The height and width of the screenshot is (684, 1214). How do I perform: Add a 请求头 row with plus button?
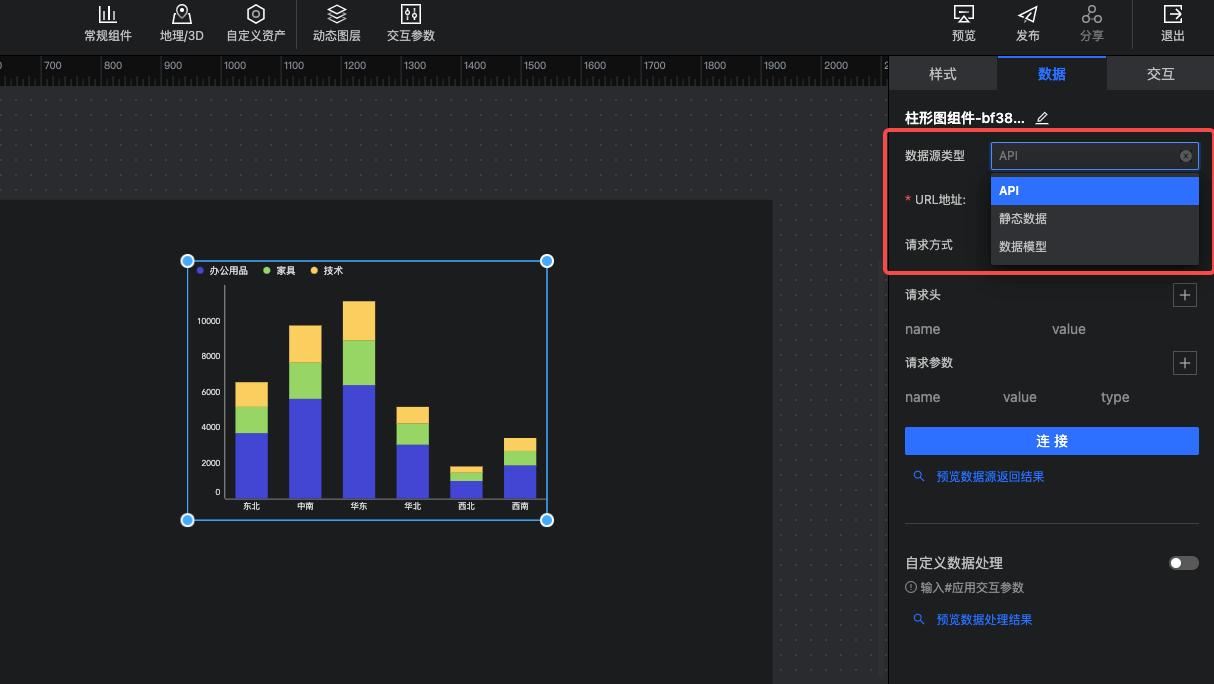1185,295
